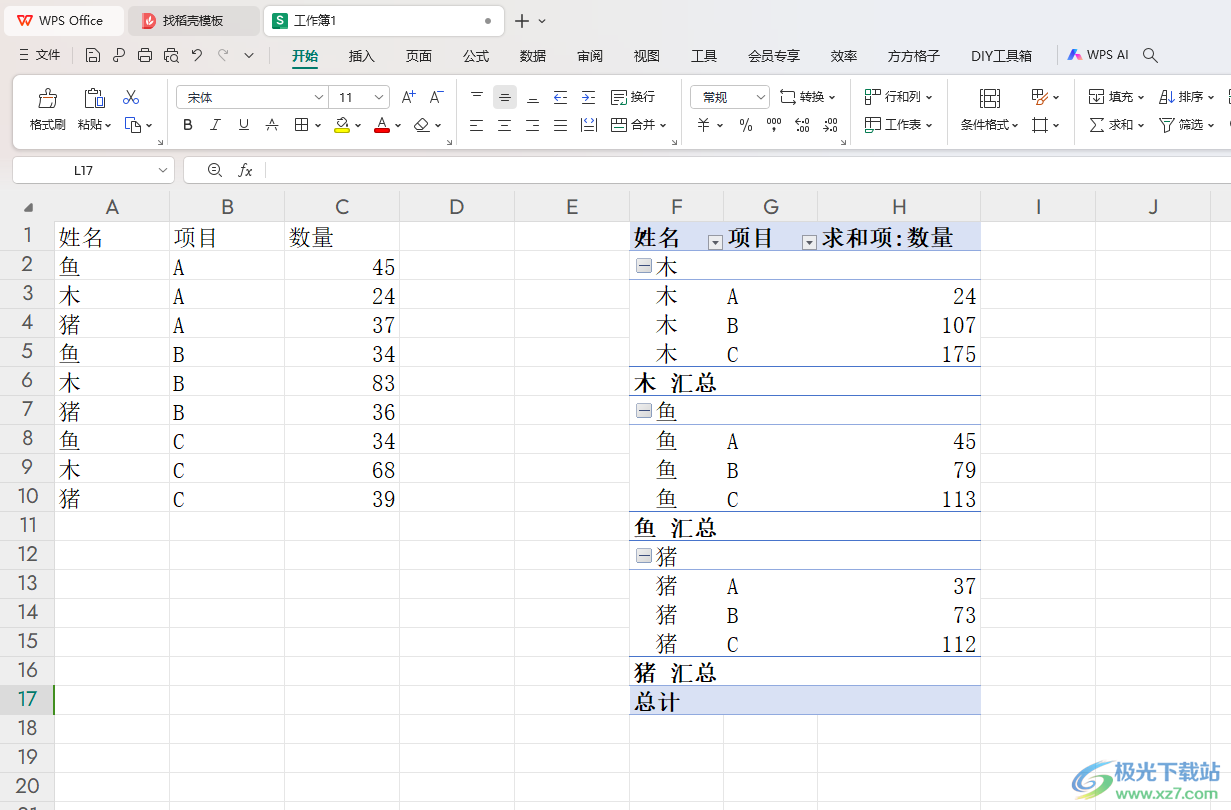This screenshot has height=810, width=1231.
Task: Click the Undo arrow in quick access bar
Action: 197,56
